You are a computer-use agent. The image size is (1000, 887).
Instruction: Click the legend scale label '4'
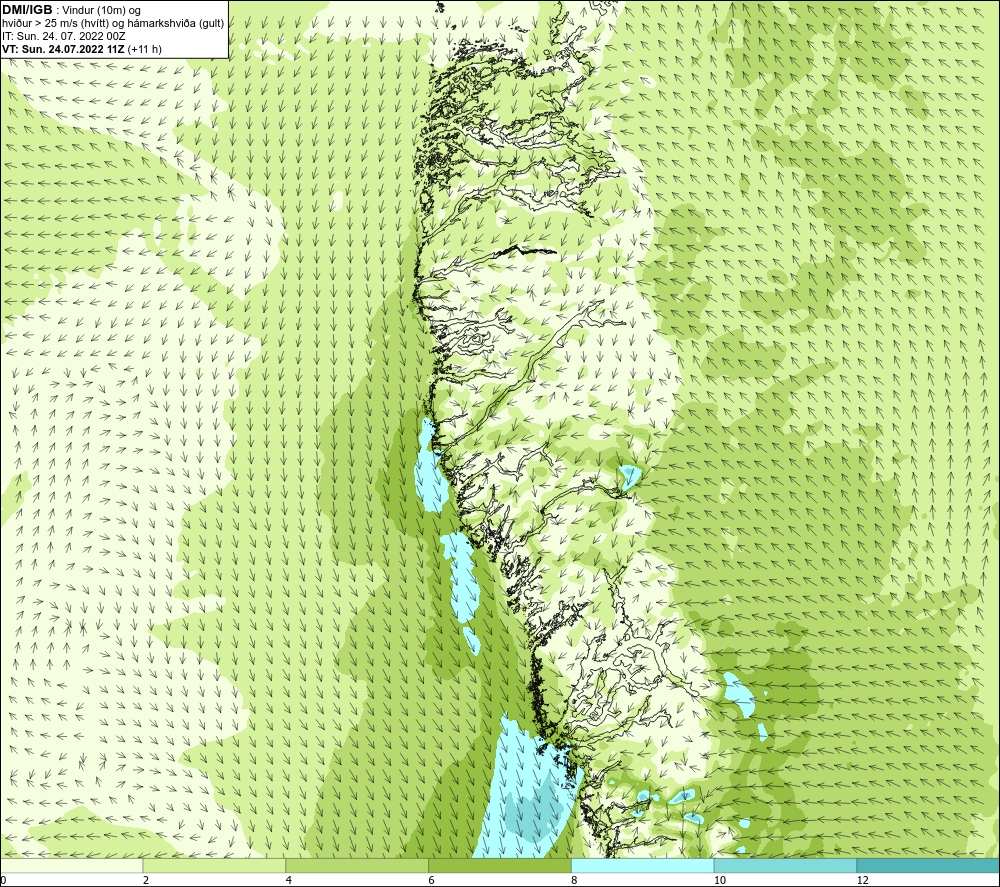(288, 880)
